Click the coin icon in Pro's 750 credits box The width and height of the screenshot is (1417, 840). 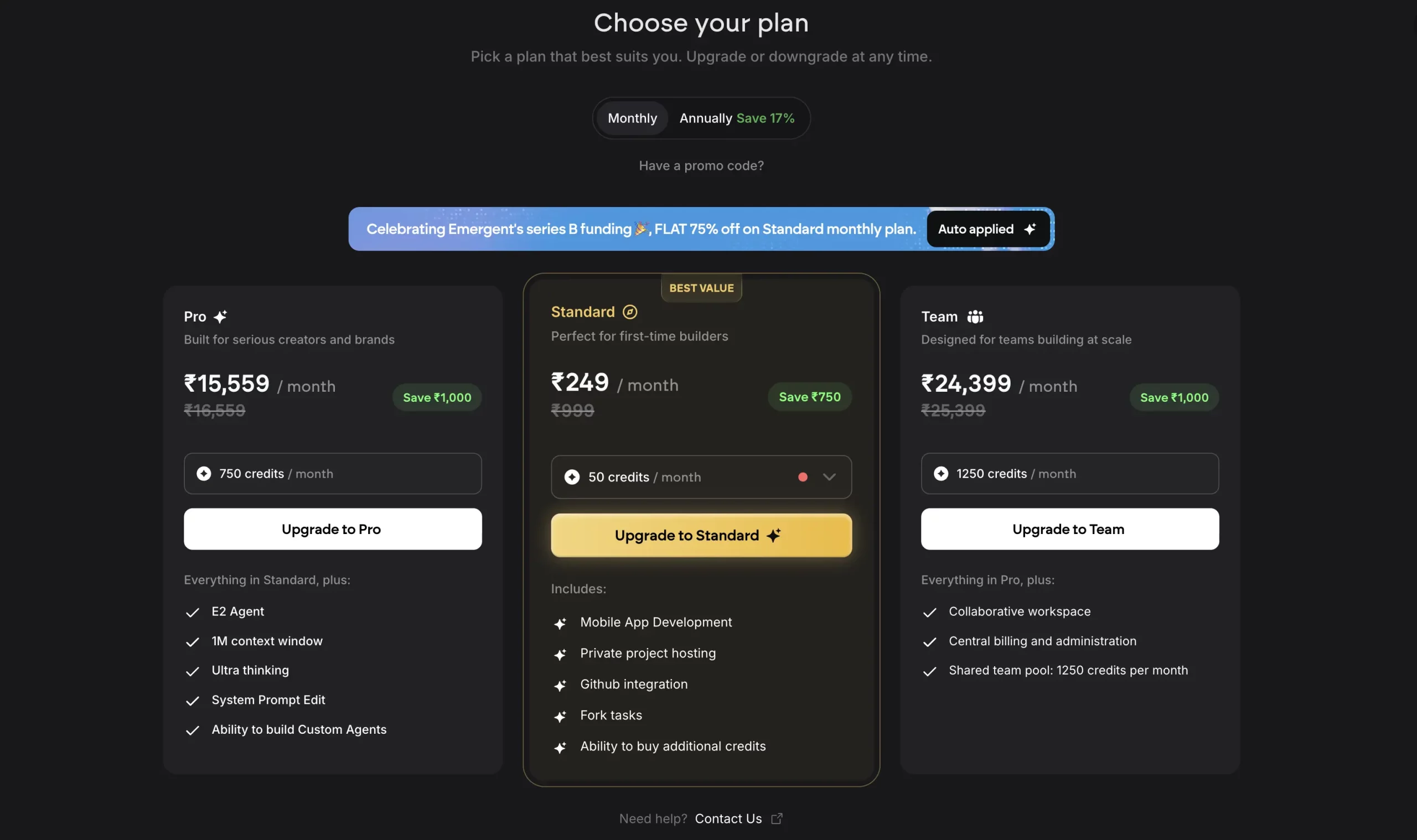[204, 474]
